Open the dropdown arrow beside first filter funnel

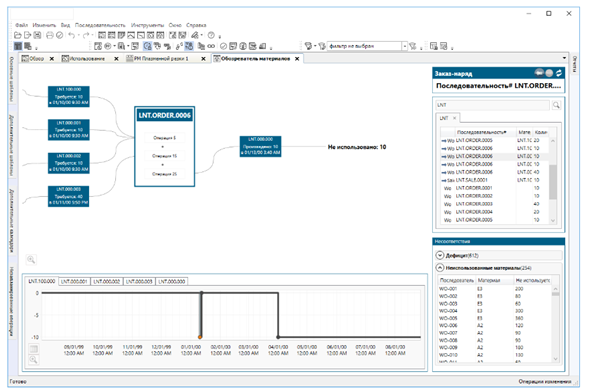[x=315, y=46]
